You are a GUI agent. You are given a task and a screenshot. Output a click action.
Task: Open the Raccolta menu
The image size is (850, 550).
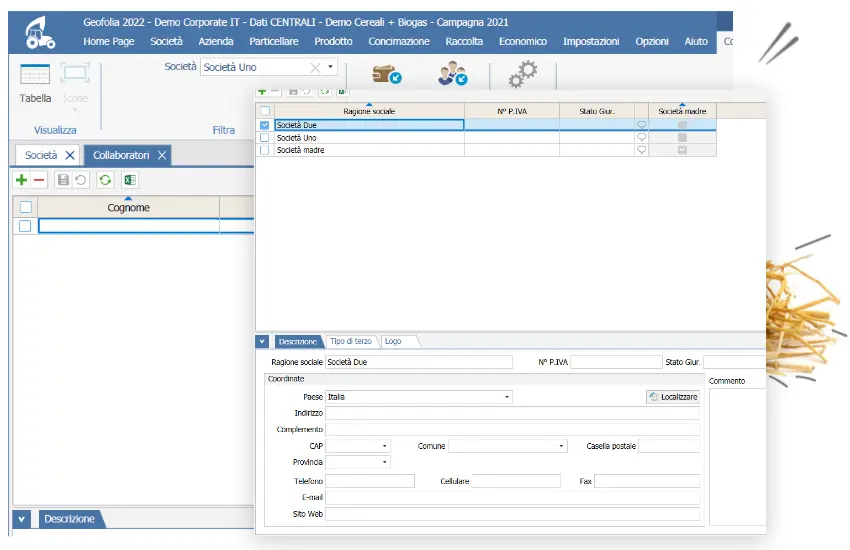(x=464, y=42)
